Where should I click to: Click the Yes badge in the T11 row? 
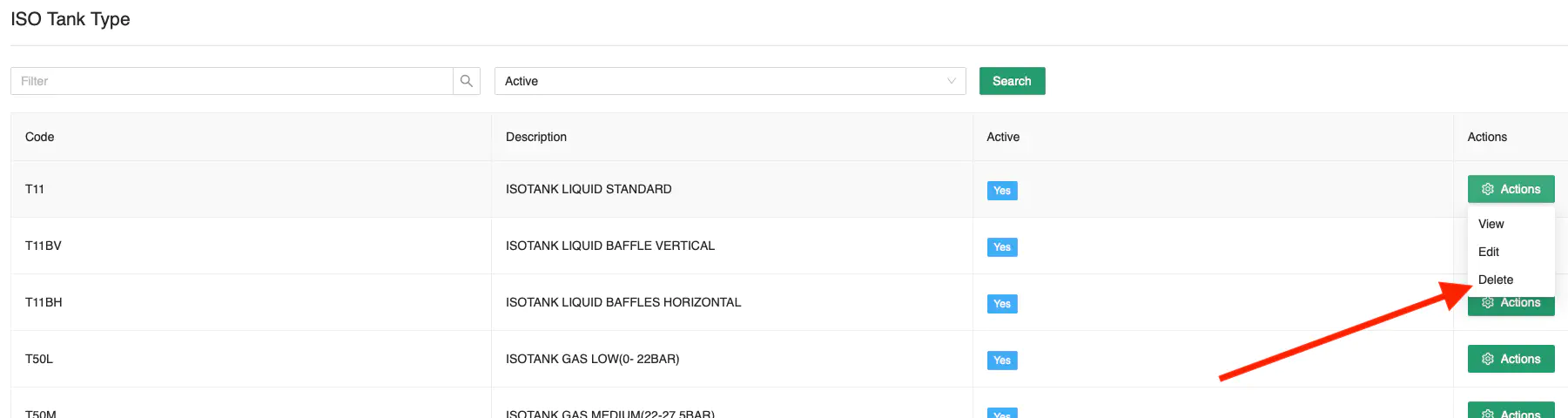pos(1001,191)
